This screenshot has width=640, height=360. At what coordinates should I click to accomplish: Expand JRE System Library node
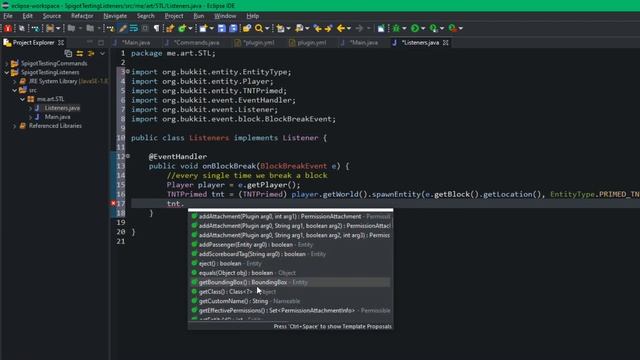tap(15, 82)
